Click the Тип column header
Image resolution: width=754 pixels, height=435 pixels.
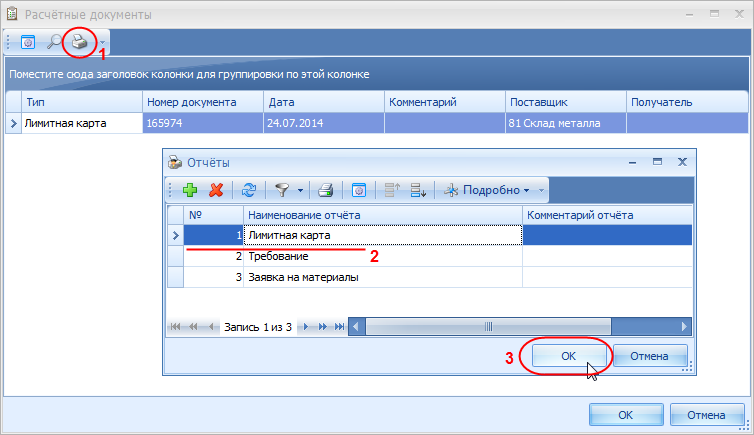(x=82, y=102)
